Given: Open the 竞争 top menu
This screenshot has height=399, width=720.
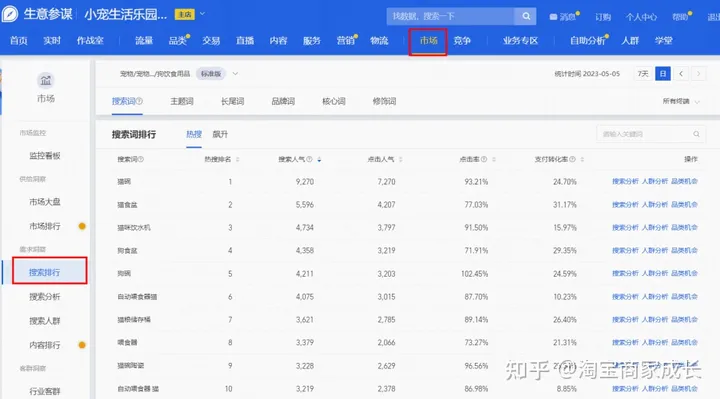Looking at the screenshot, I should click(462, 40).
